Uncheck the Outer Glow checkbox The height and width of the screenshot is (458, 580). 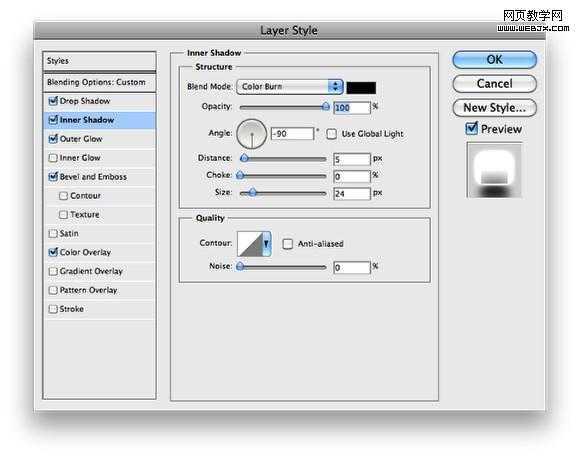click(53, 139)
